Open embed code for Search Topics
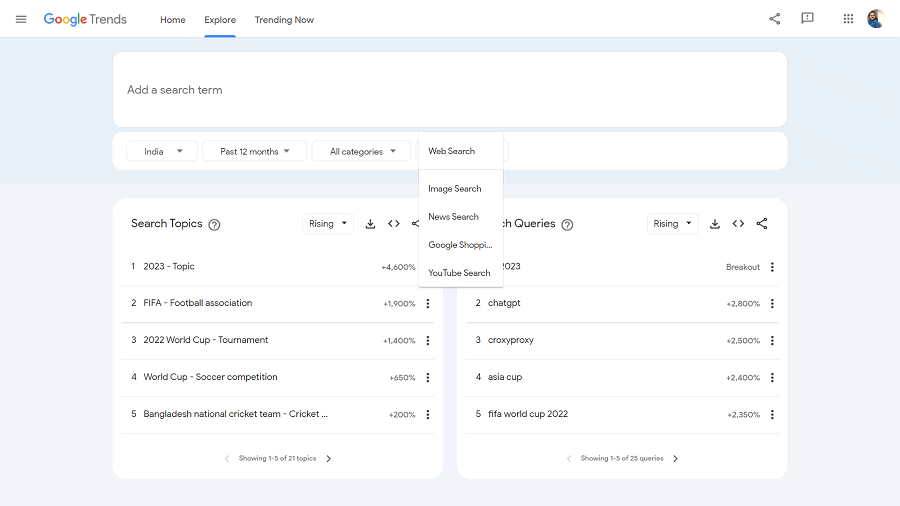900x506 pixels. (394, 224)
